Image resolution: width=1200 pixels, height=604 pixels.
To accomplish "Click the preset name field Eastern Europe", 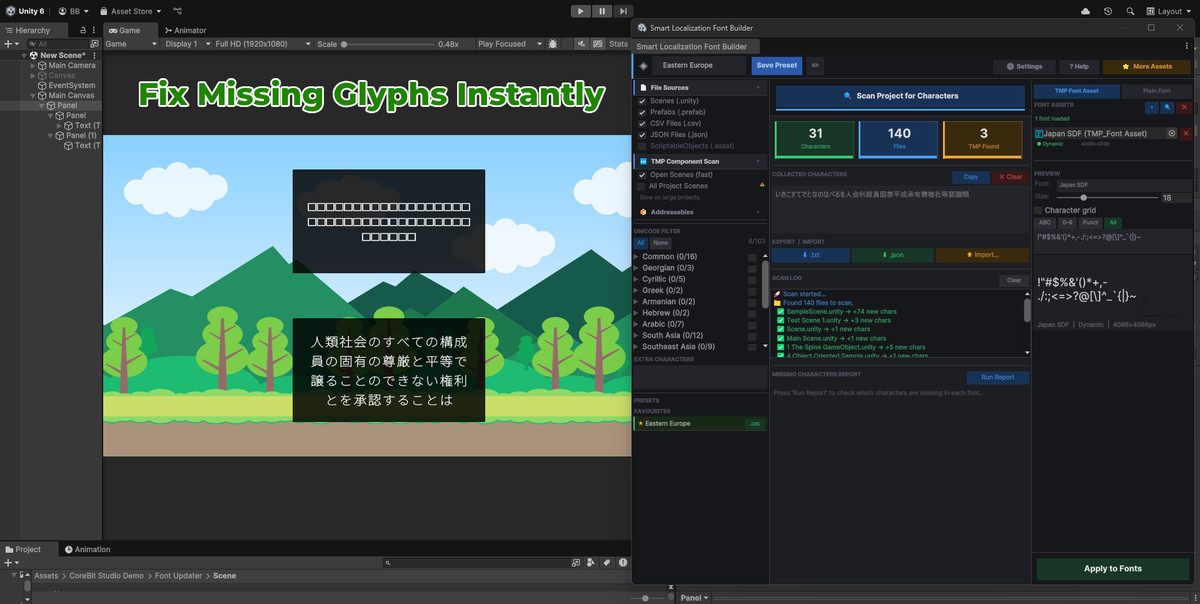I will click(x=700, y=65).
